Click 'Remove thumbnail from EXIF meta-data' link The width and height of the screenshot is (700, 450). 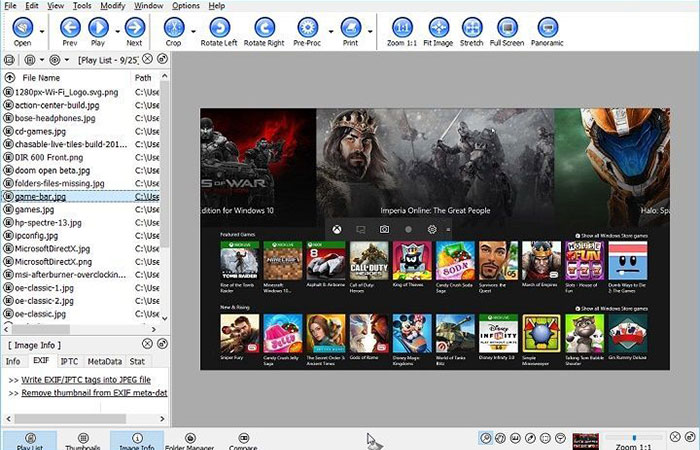pyautogui.click(x=94, y=393)
